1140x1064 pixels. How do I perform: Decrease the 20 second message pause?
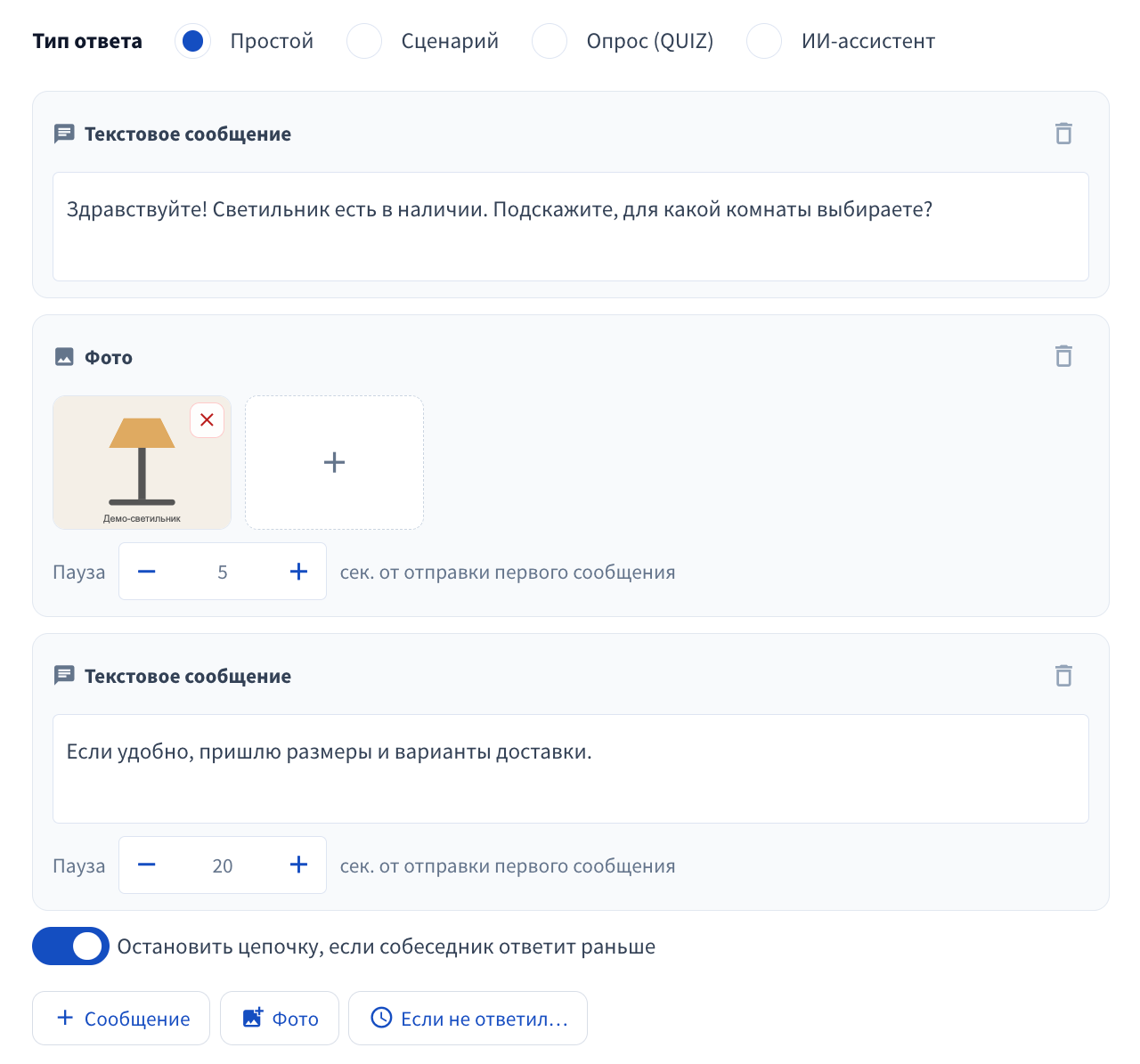point(147,865)
